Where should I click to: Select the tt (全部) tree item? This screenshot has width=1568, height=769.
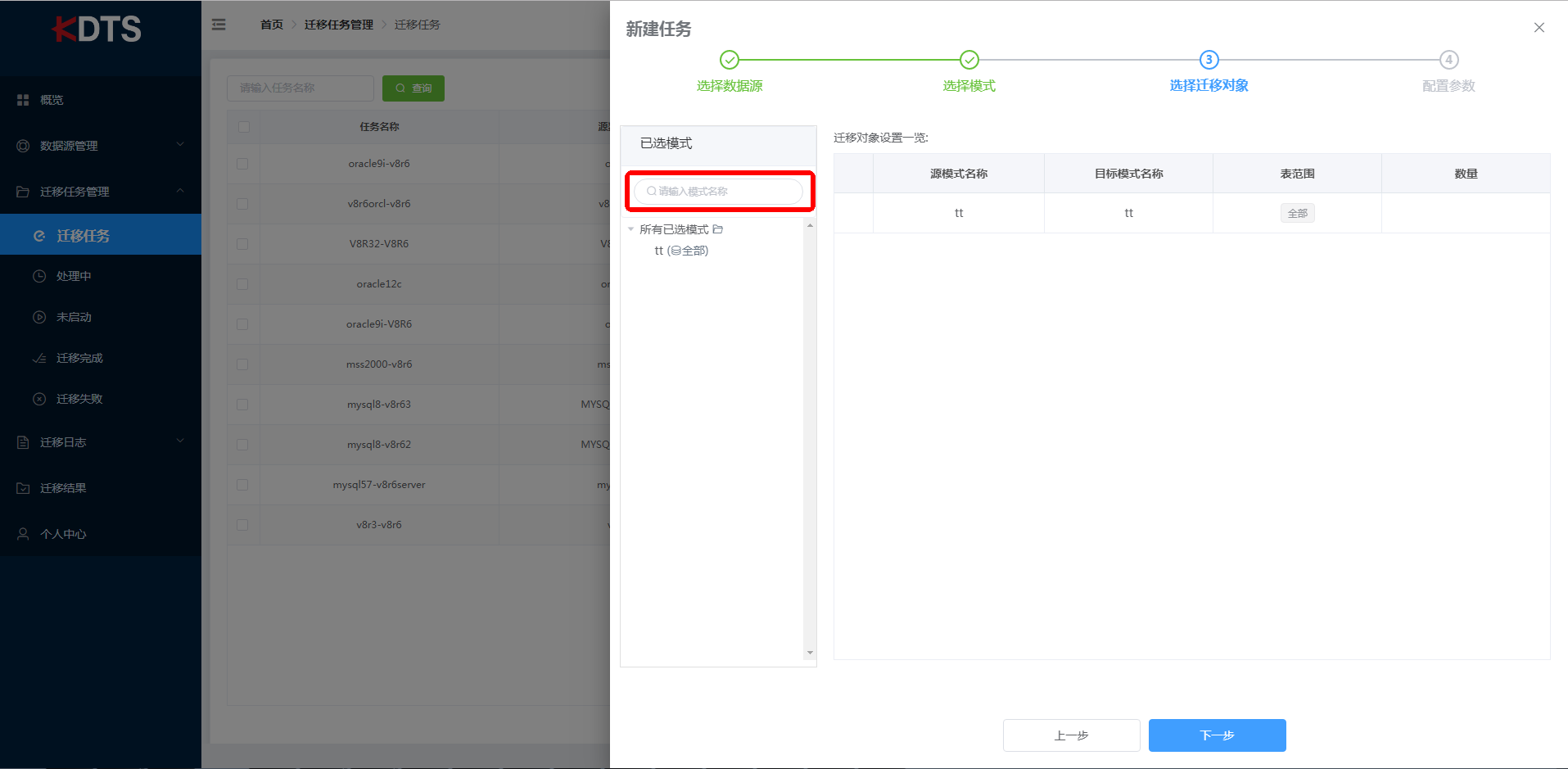(x=681, y=251)
